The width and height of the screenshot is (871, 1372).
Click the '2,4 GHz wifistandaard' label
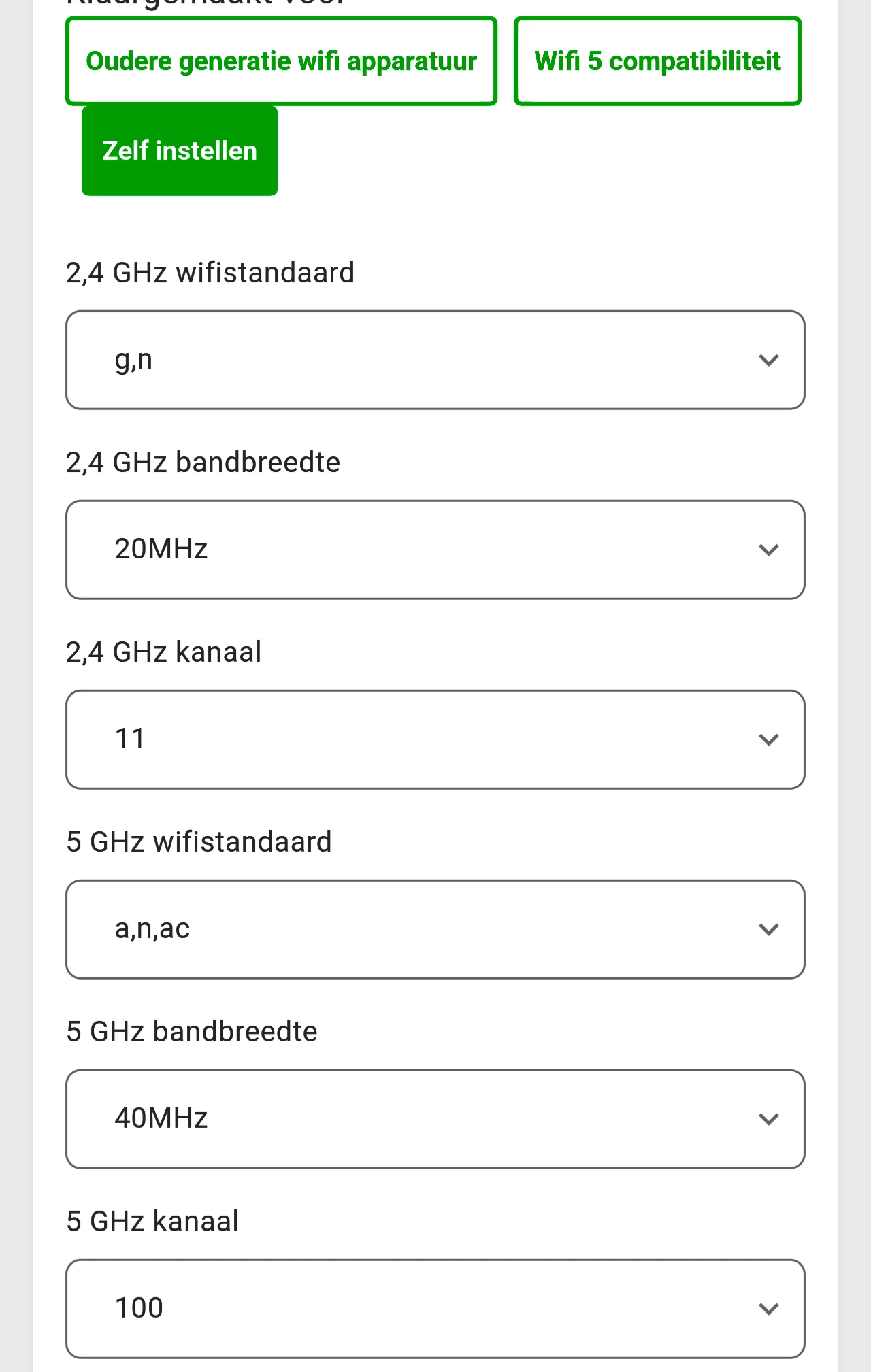tap(210, 273)
